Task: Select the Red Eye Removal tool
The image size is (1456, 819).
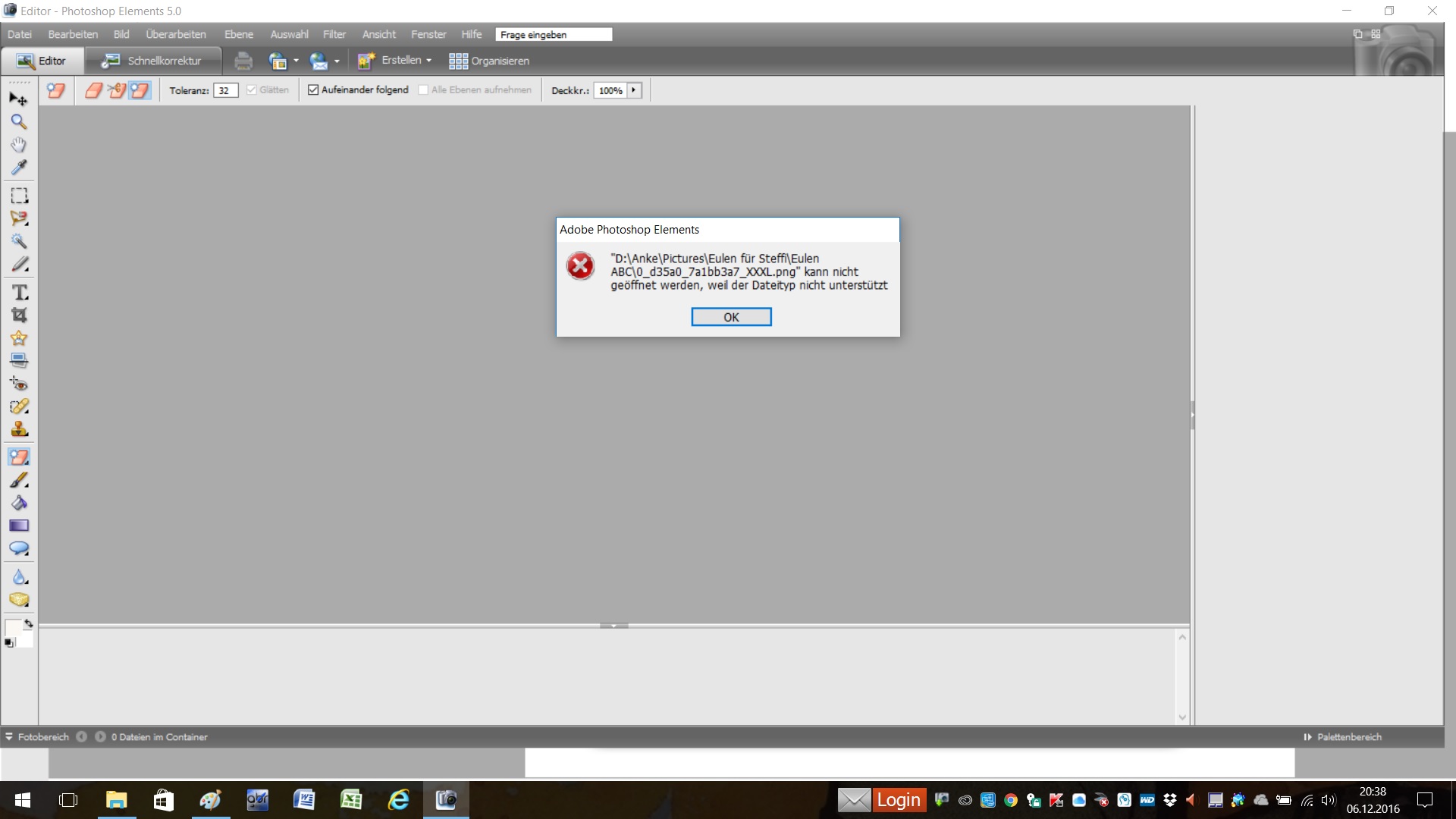Action: [x=19, y=384]
